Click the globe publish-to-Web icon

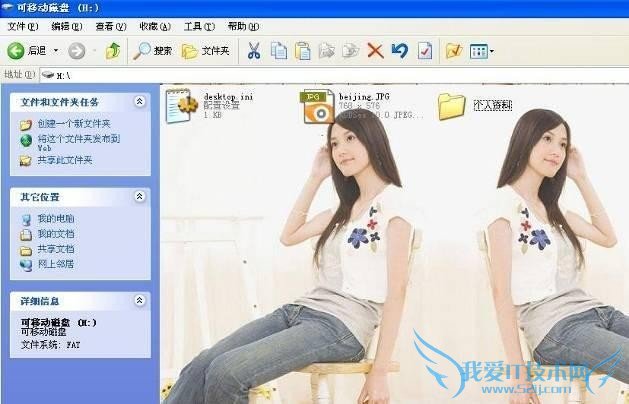26,141
